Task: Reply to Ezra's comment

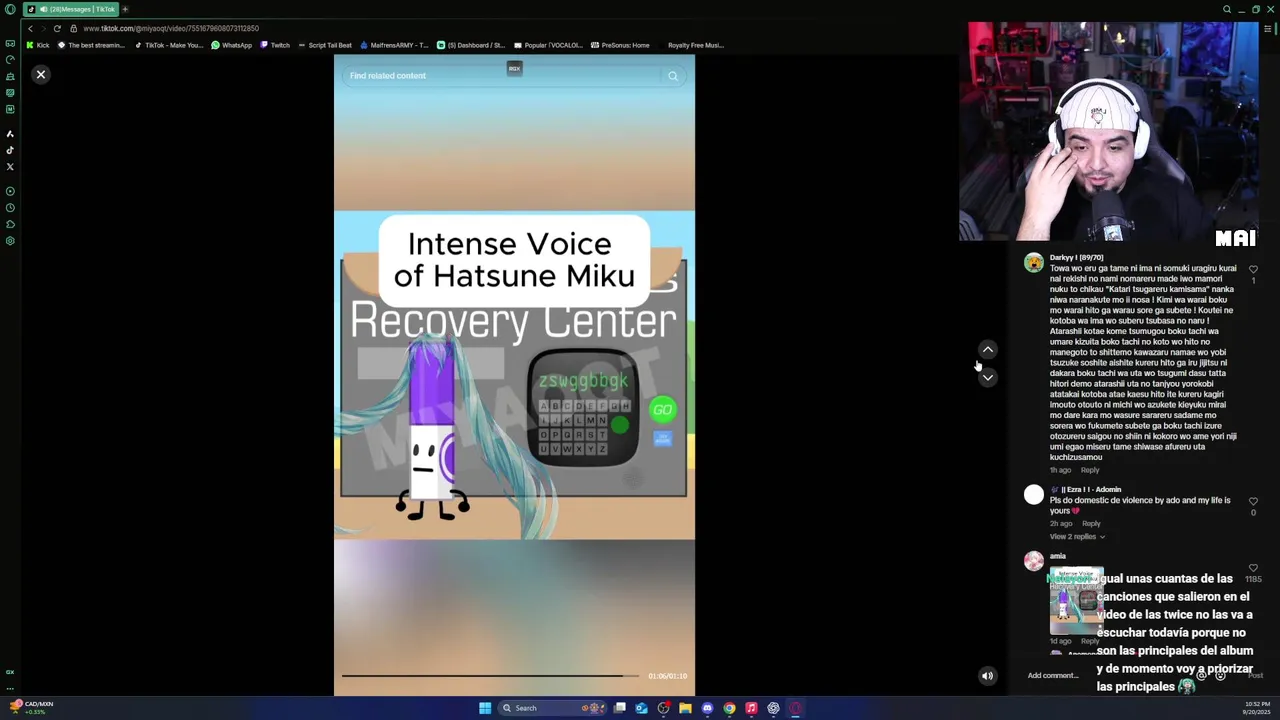Action: [x=1091, y=523]
